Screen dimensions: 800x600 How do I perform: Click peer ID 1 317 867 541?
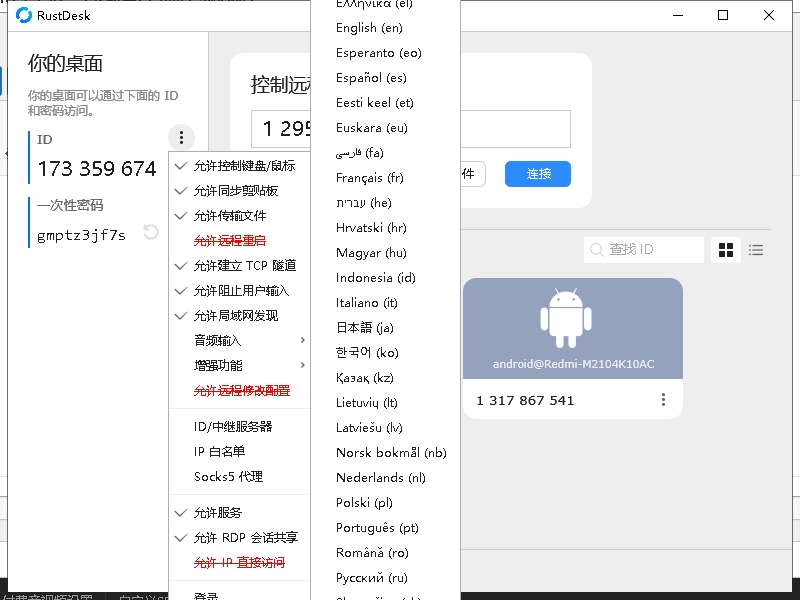click(526, 401)
